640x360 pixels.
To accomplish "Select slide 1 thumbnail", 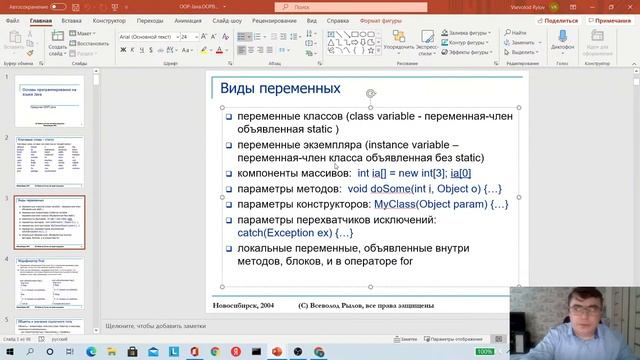I will click(x=49, y=101).
